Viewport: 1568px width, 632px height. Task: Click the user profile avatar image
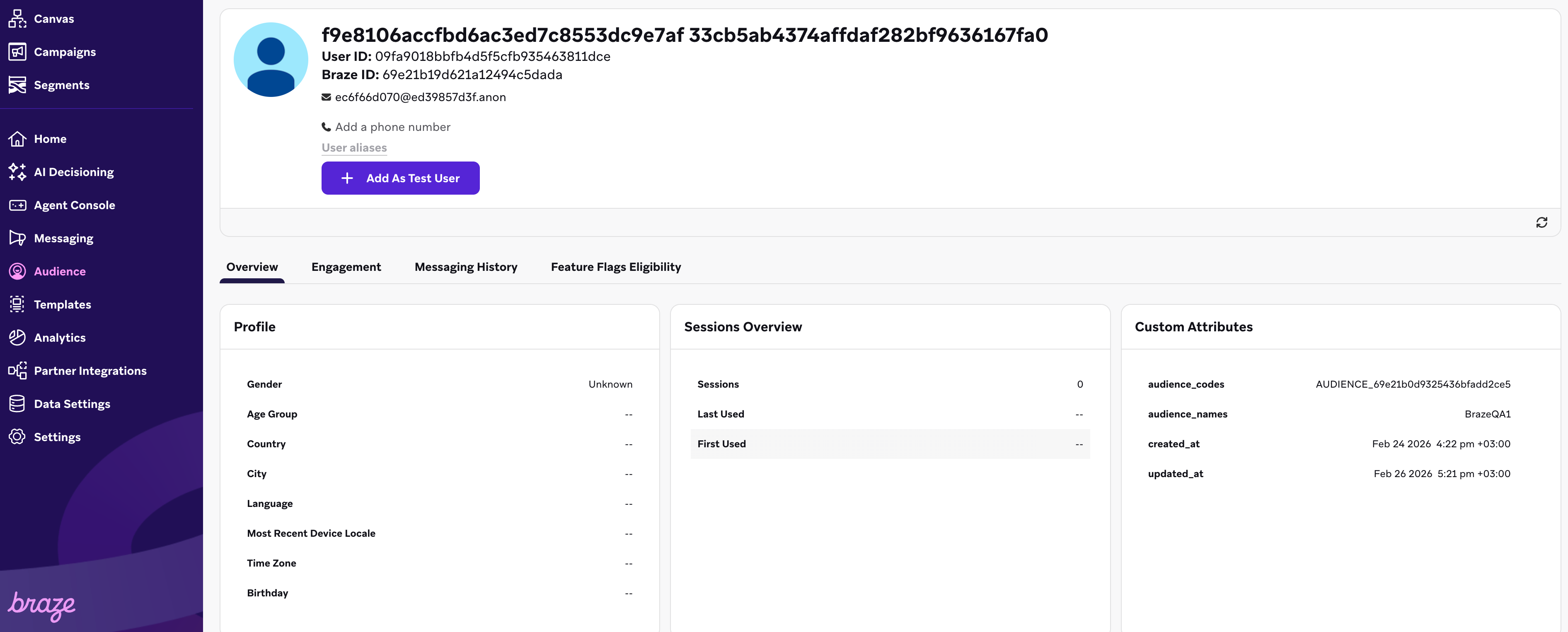tap(270, 60)
